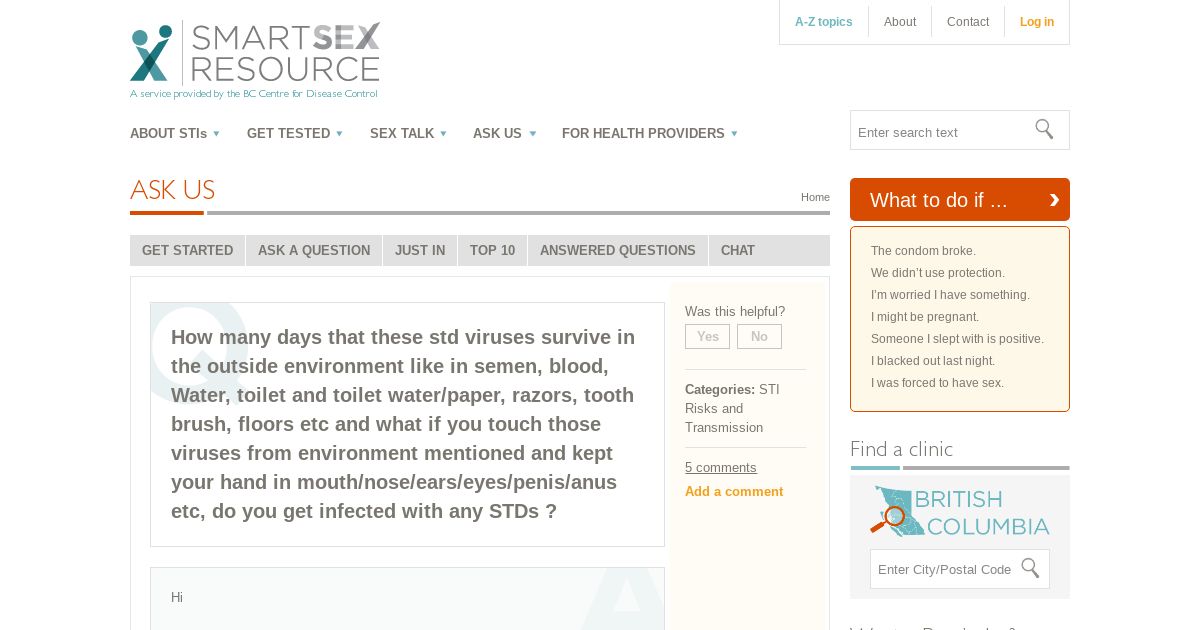Open the FOR HEALTH PROVIDERS dropdown
This screenshot has height=630, width=1200.
pyautogui.click(x=650, y=133)
